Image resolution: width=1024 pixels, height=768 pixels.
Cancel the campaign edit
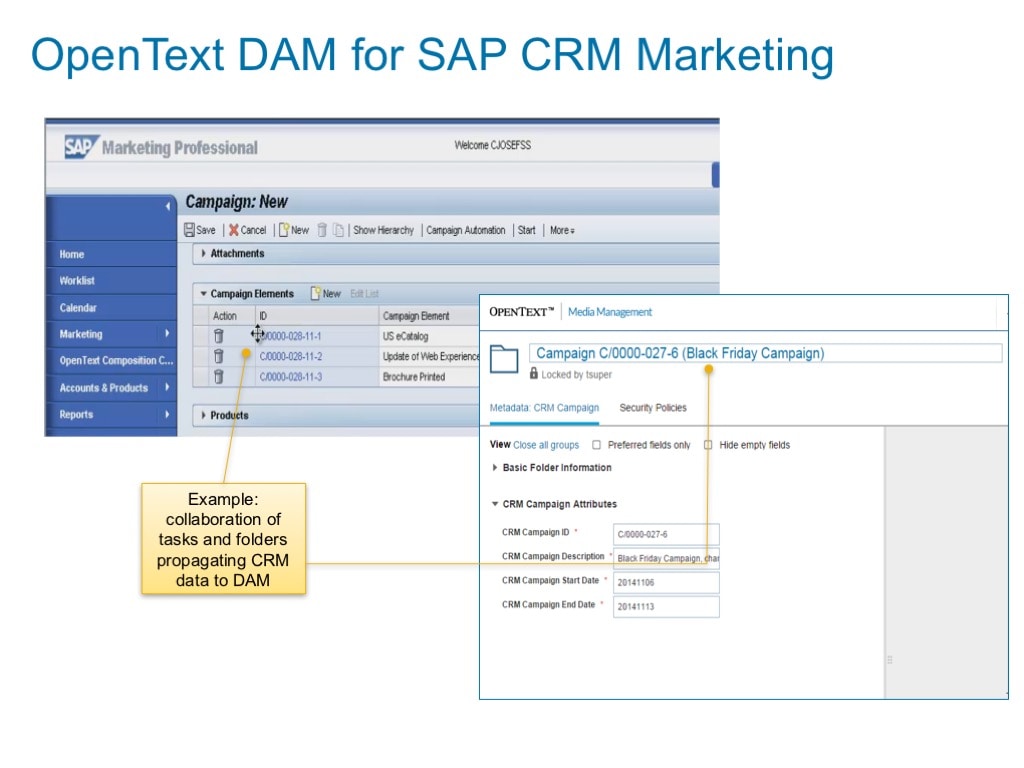tap(248, 230)
